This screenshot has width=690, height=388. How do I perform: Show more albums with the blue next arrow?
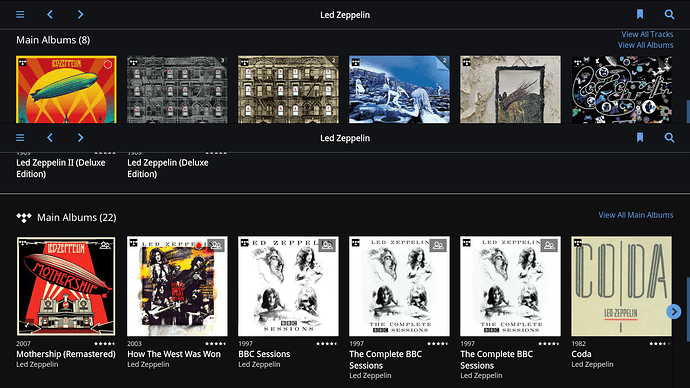coord(673,311)
